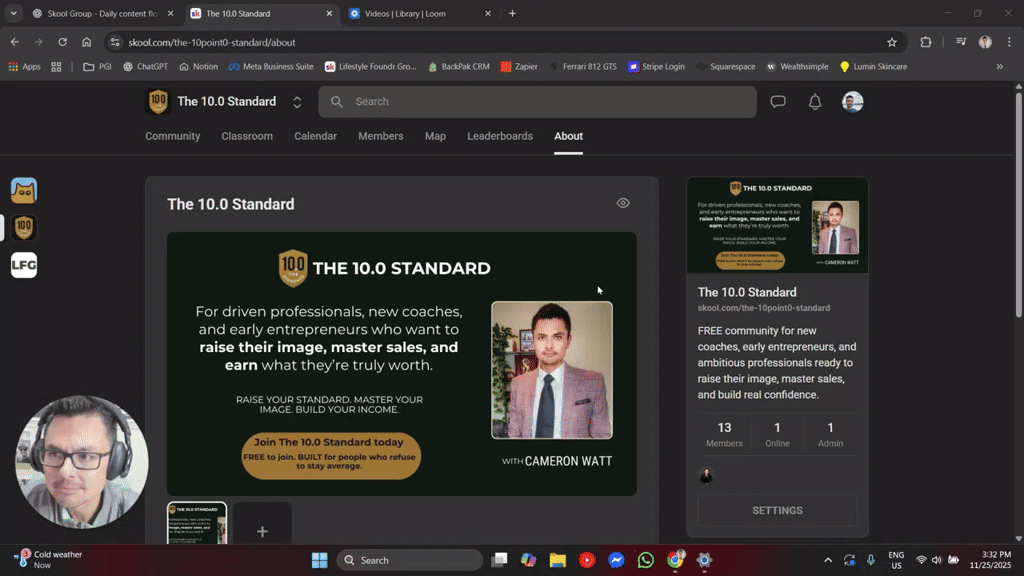Open the Classroom tab
1024x576 pixels.
click(247, 136)
